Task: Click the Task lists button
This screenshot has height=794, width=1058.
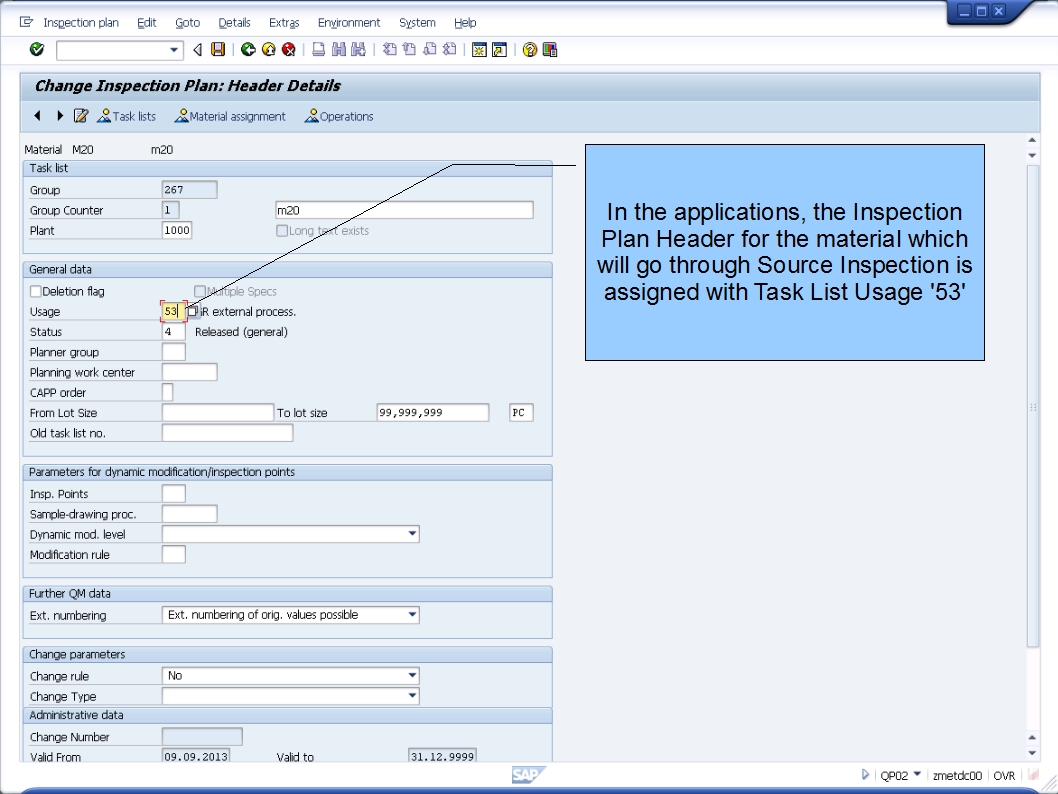Action: (126, 116)
